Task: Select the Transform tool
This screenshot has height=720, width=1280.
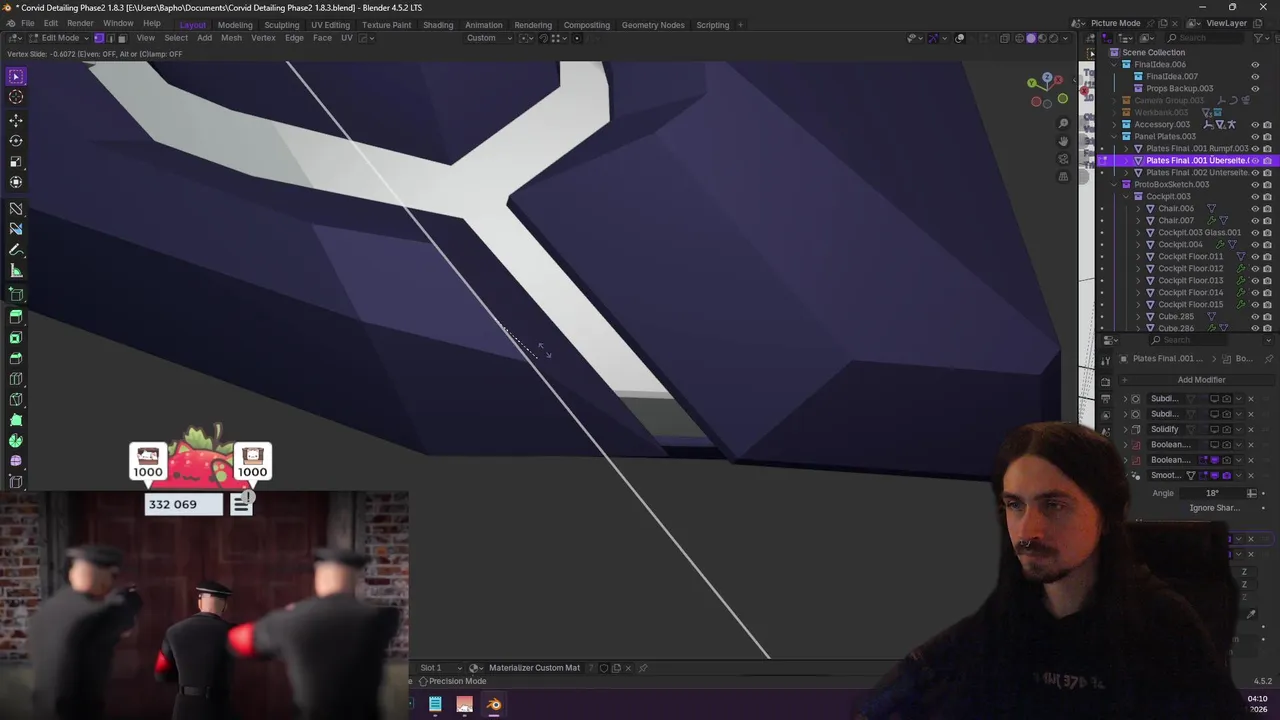Action: coord(16,182)
